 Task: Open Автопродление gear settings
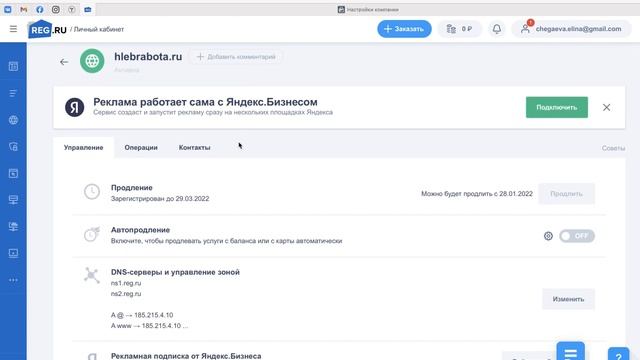point(548,236)
